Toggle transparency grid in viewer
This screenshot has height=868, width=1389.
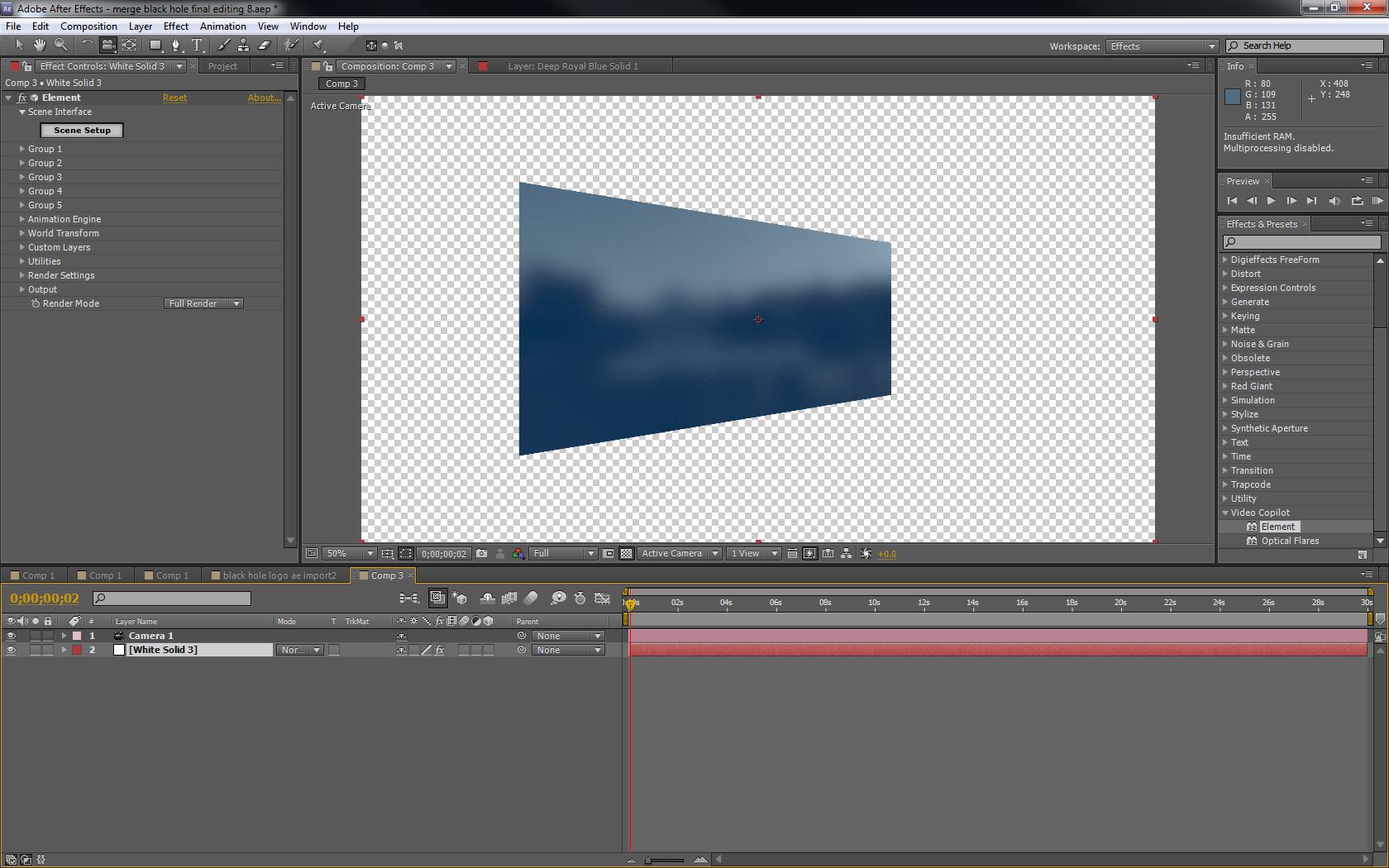627,554
